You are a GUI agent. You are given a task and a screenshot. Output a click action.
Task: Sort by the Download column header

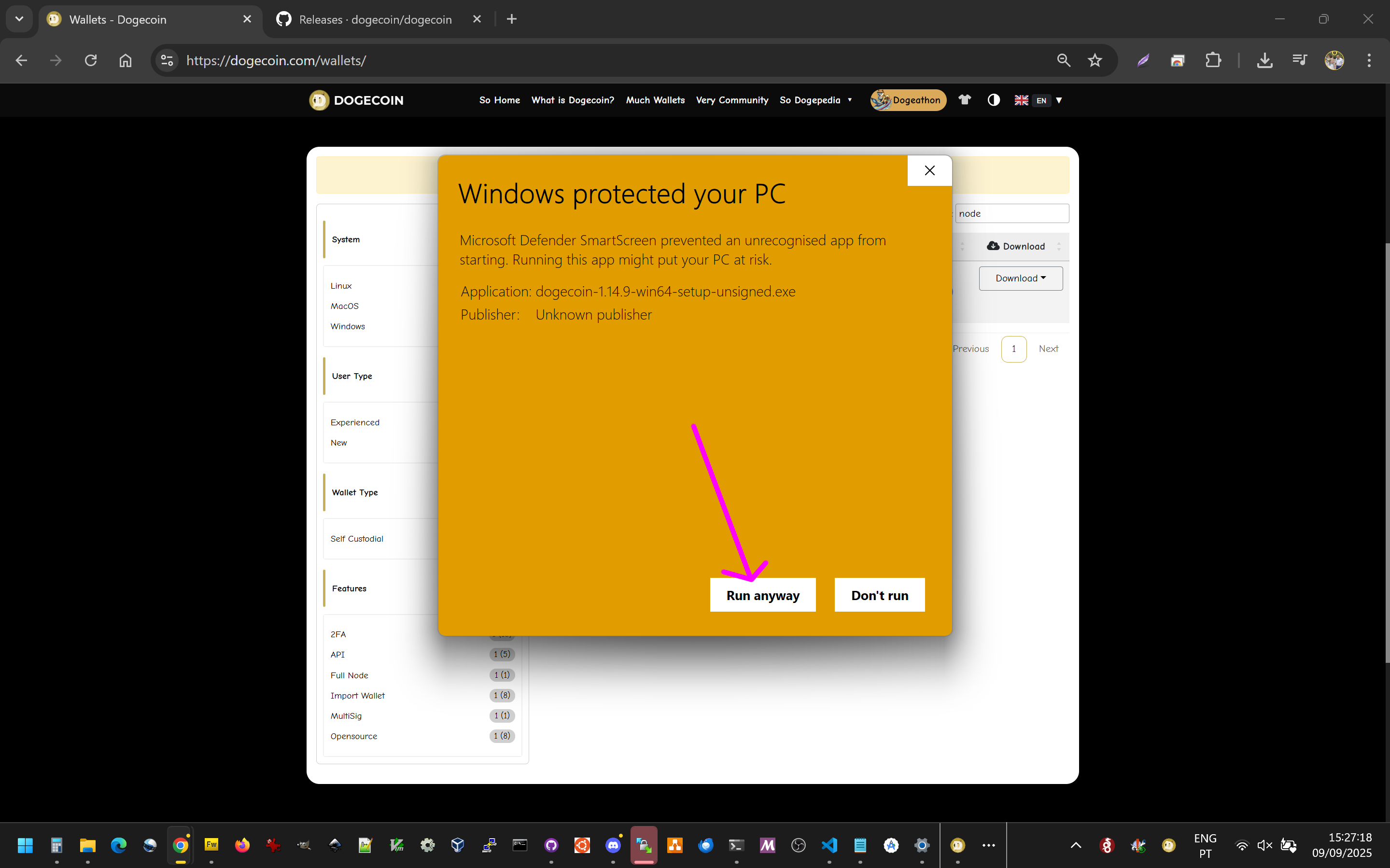pyautogui.click(x=1016, y=246)
